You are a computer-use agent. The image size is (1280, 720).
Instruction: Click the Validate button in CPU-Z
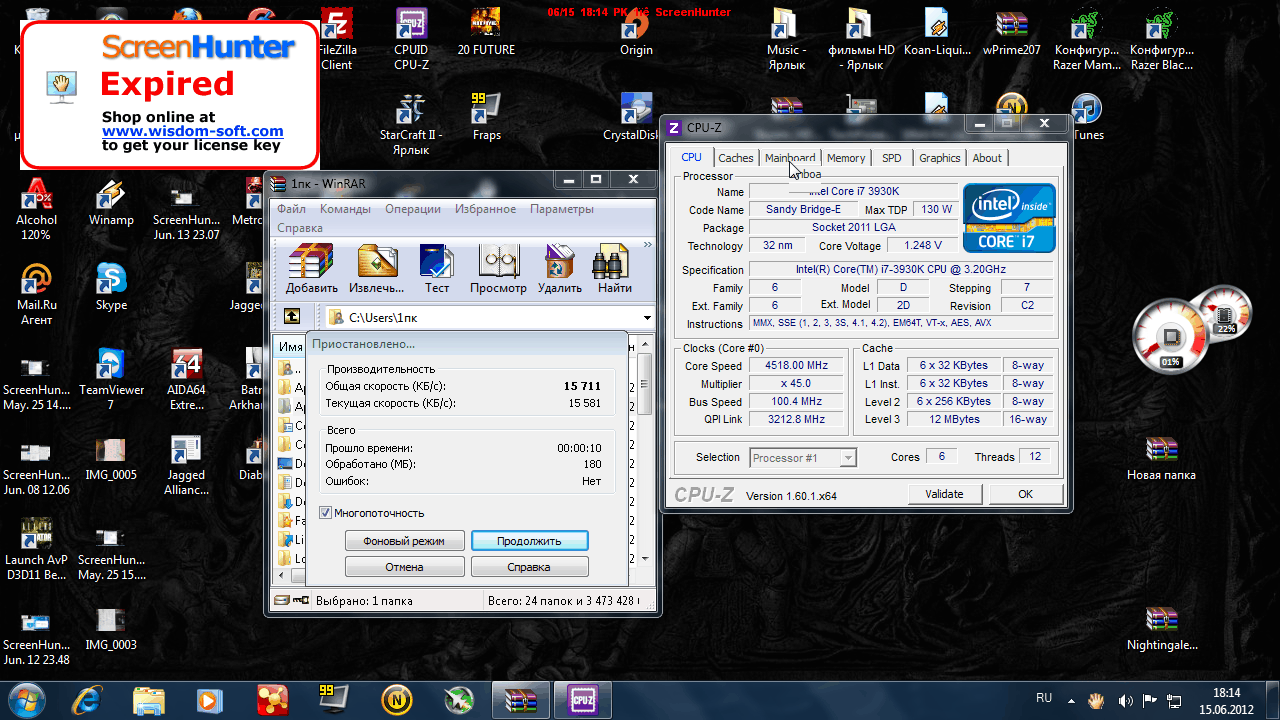click(944, 494)
